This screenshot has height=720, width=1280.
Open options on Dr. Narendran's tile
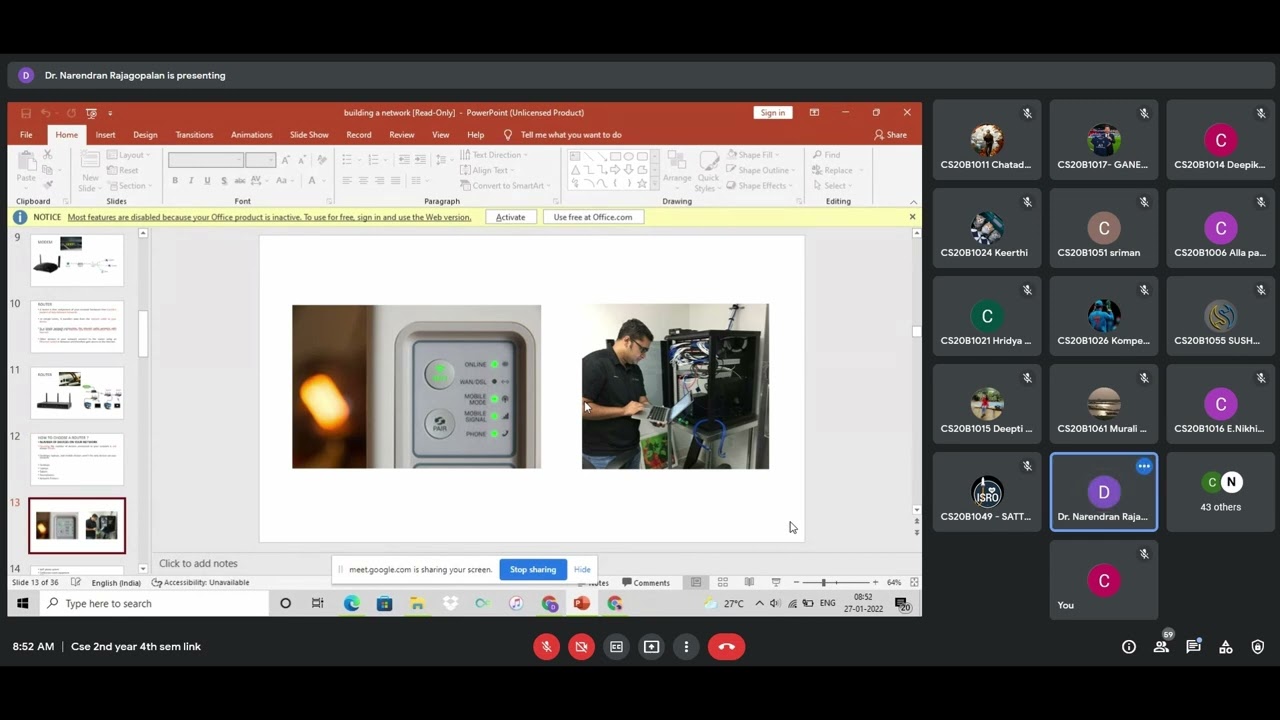[1144, 466]
